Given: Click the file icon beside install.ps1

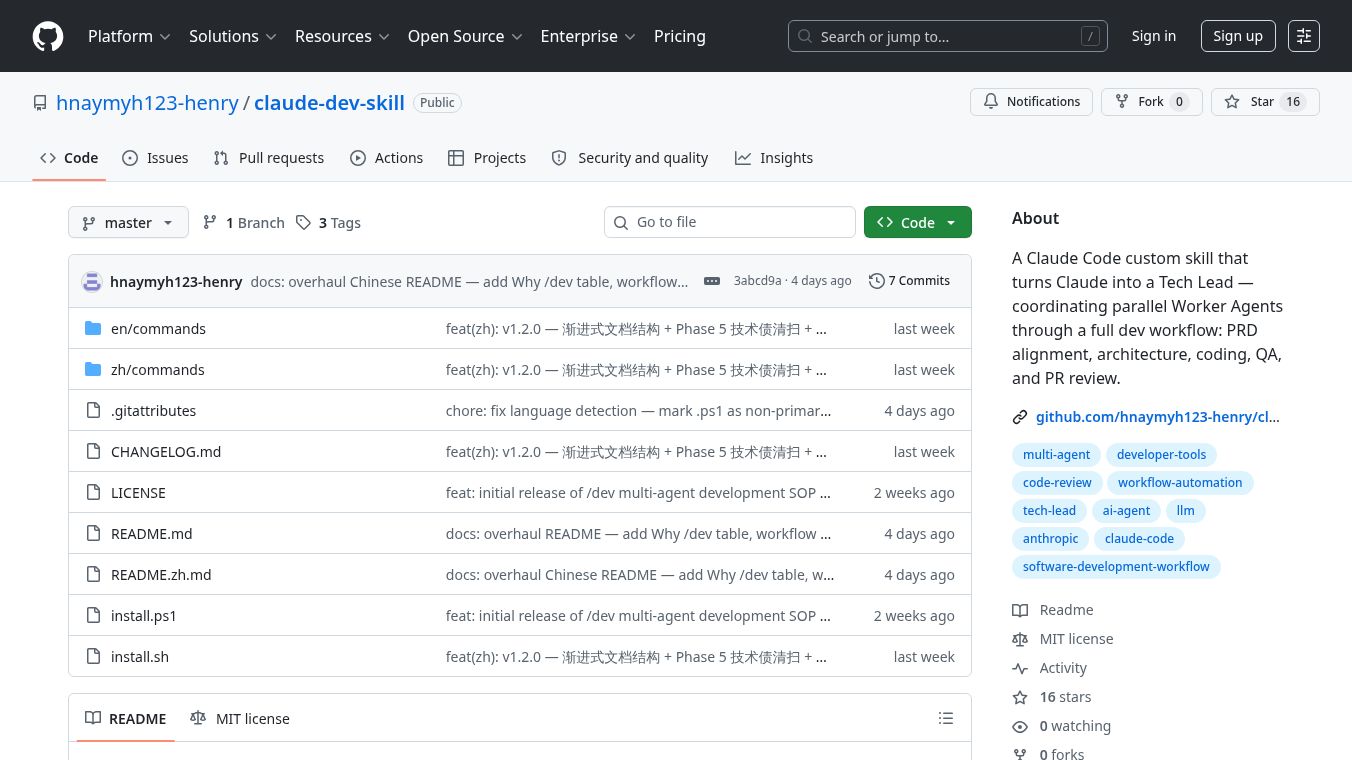Looking at the screenshot, I should point(93,615).
